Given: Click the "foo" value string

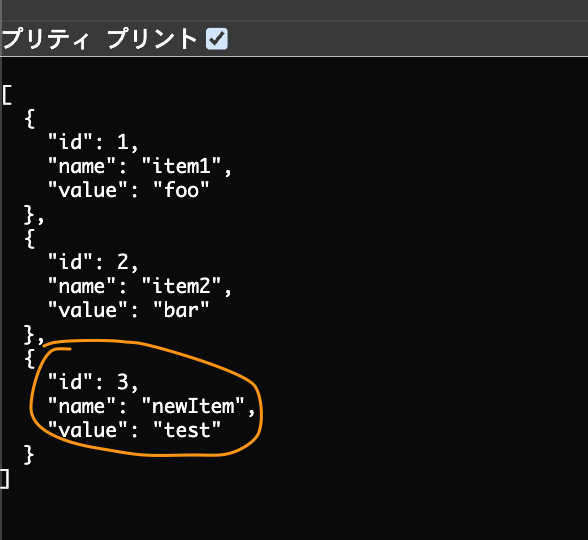Looking at the screenshot, I should click(x=182, y=190).
